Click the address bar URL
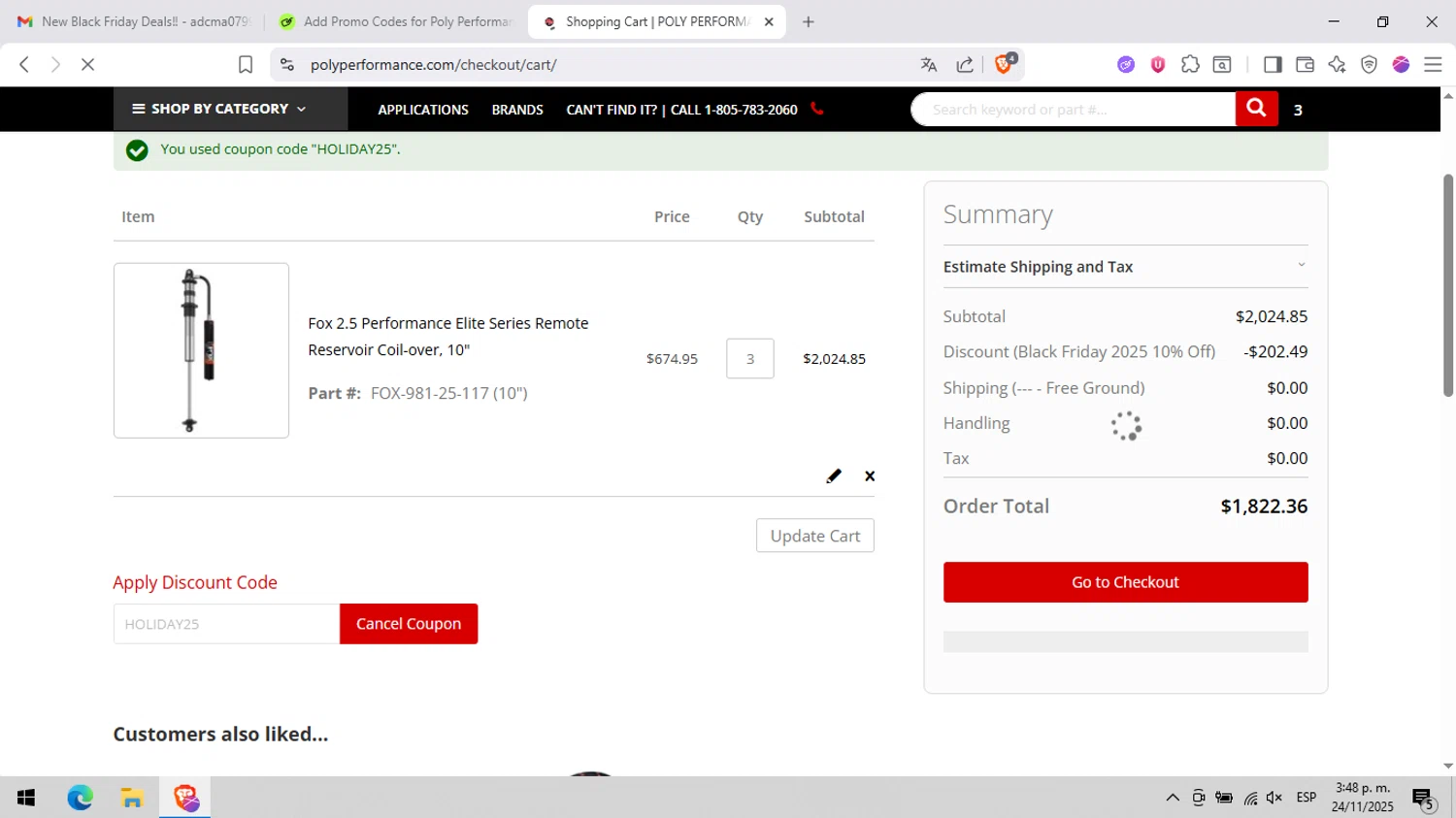Viewport: 1456px width, 818px height. 433,64
